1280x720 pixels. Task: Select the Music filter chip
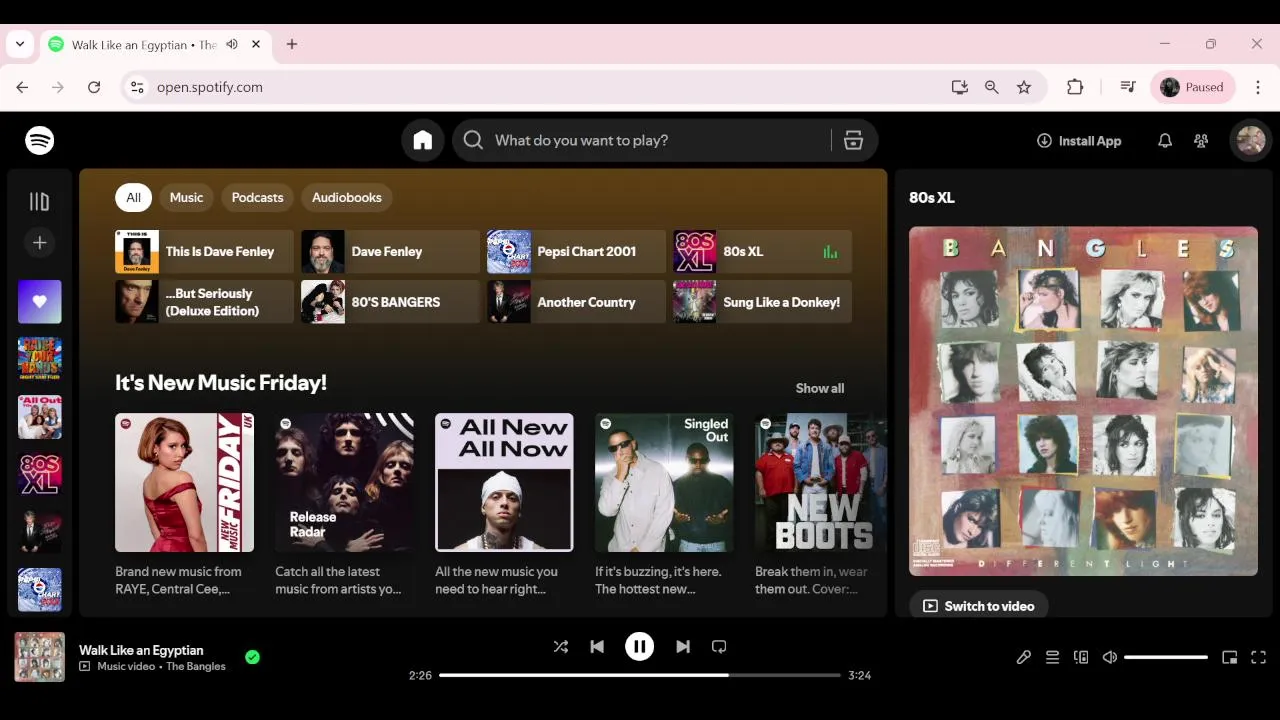coord(186,198)
